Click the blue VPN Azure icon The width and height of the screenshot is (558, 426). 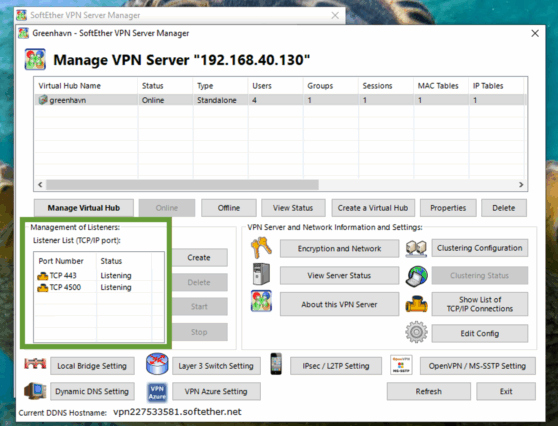[157, 392]
